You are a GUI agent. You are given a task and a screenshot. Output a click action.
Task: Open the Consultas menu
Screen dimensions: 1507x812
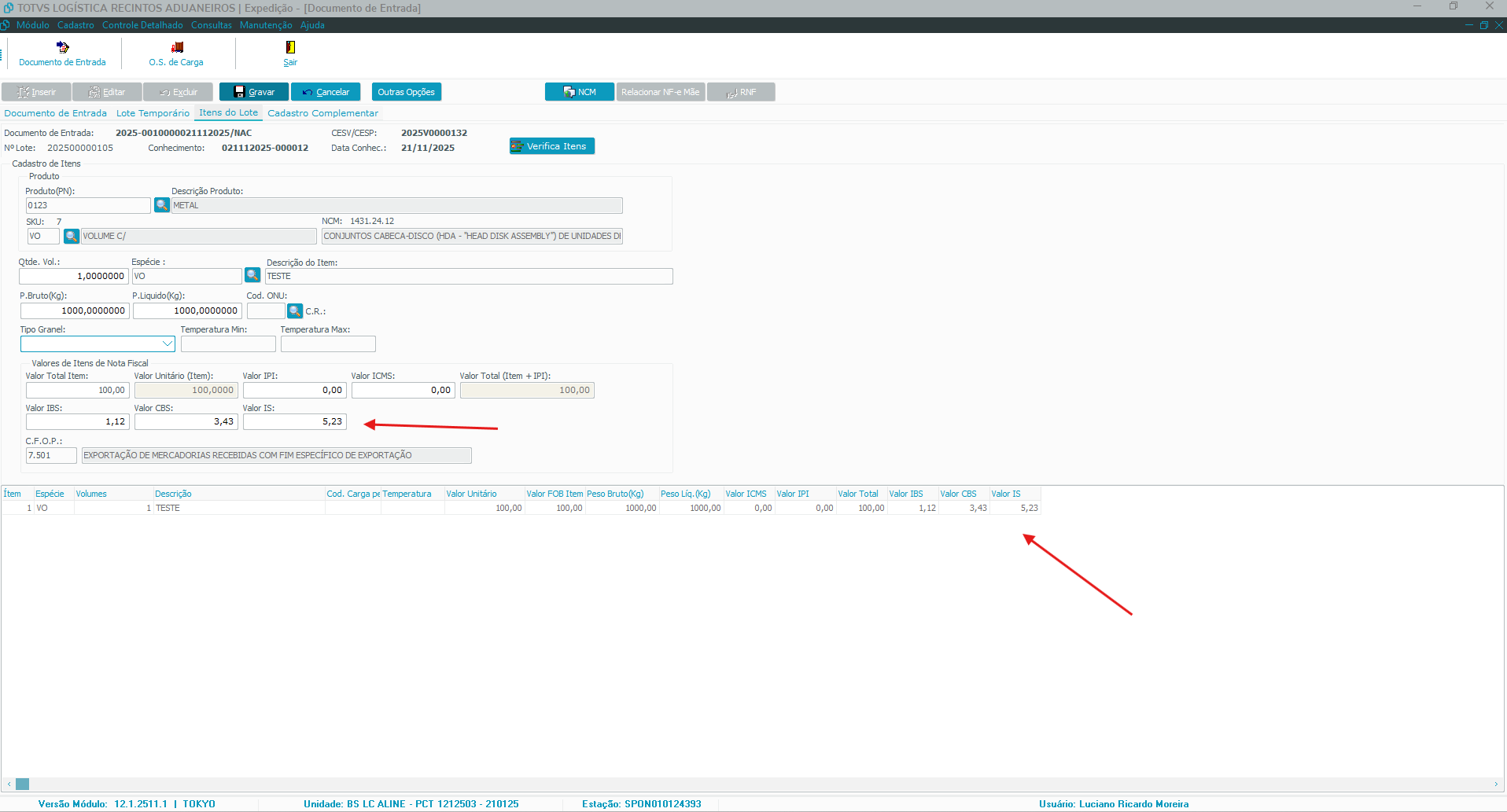[x=212, y=25]
